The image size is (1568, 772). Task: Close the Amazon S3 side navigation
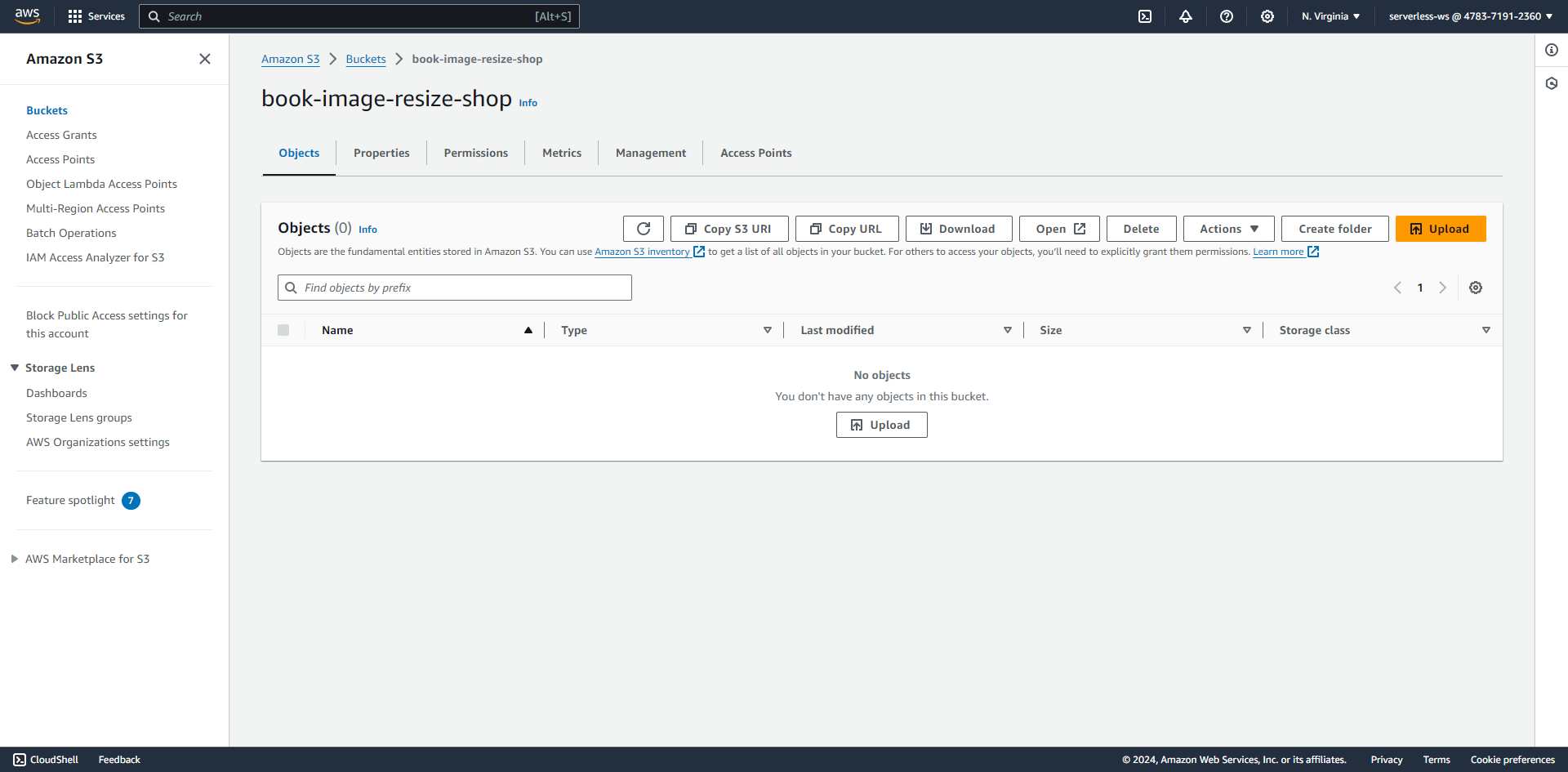205,59
